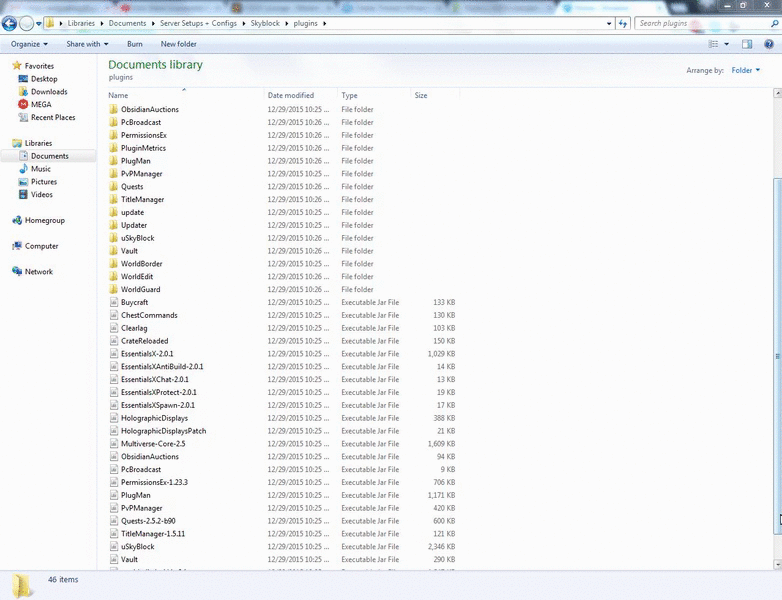
Task: Open address bar history dropdown arrow
Action: pyautogui.click(x=609, y=23)
